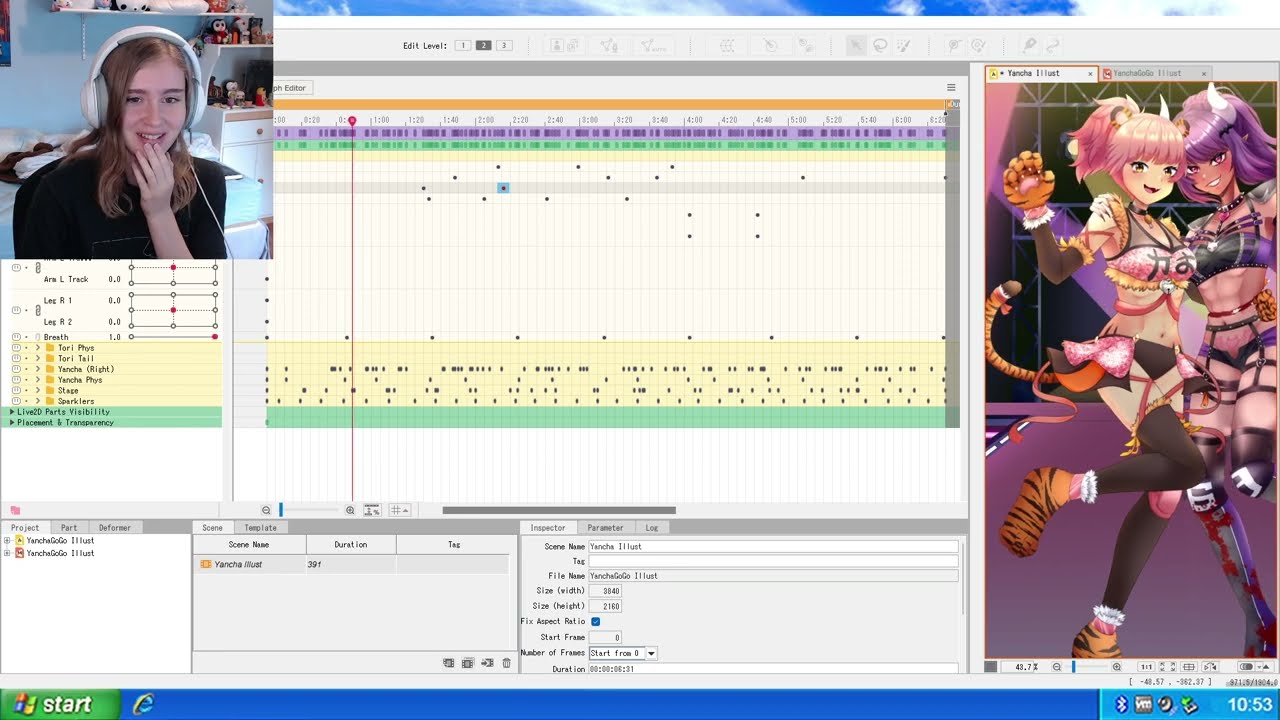The image size is (1280, 720).
Task: Select the brush selection tool
Action: tap(904, 46)
